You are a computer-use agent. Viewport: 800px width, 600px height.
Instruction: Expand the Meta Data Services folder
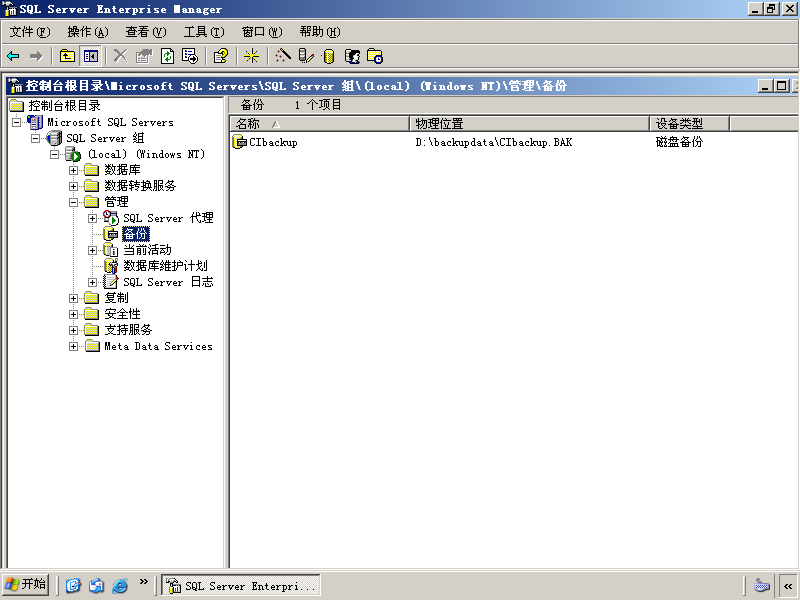pos(73,346)
